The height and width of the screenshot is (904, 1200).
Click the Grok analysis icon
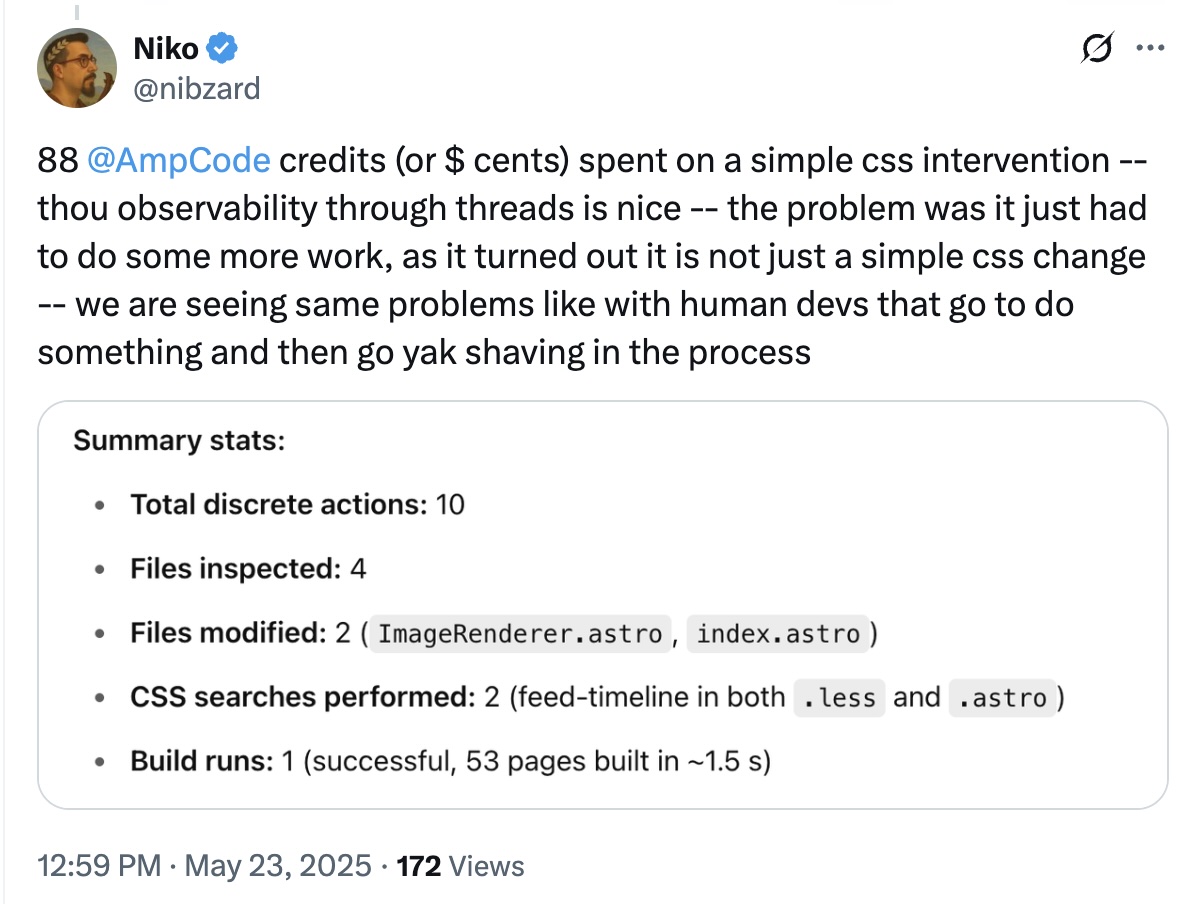coord(1097,48)
